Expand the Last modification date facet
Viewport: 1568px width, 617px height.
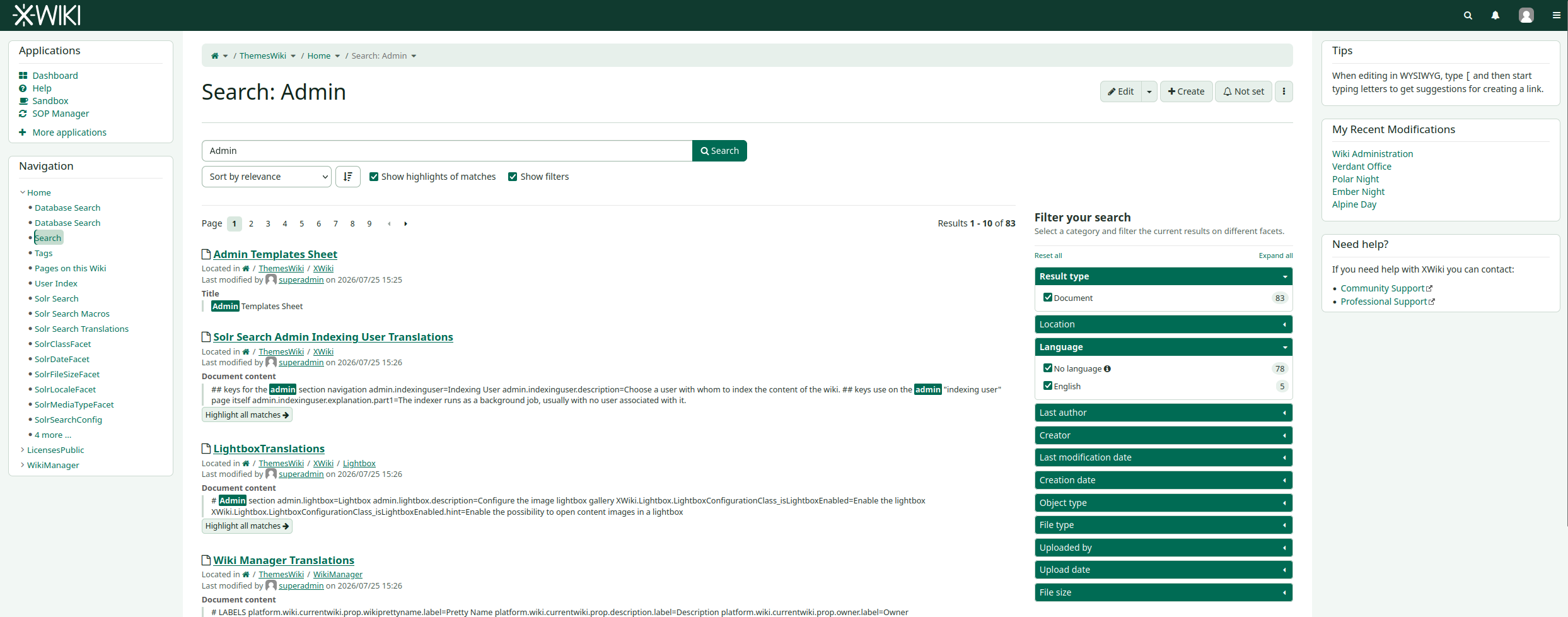coord(1164,457)
